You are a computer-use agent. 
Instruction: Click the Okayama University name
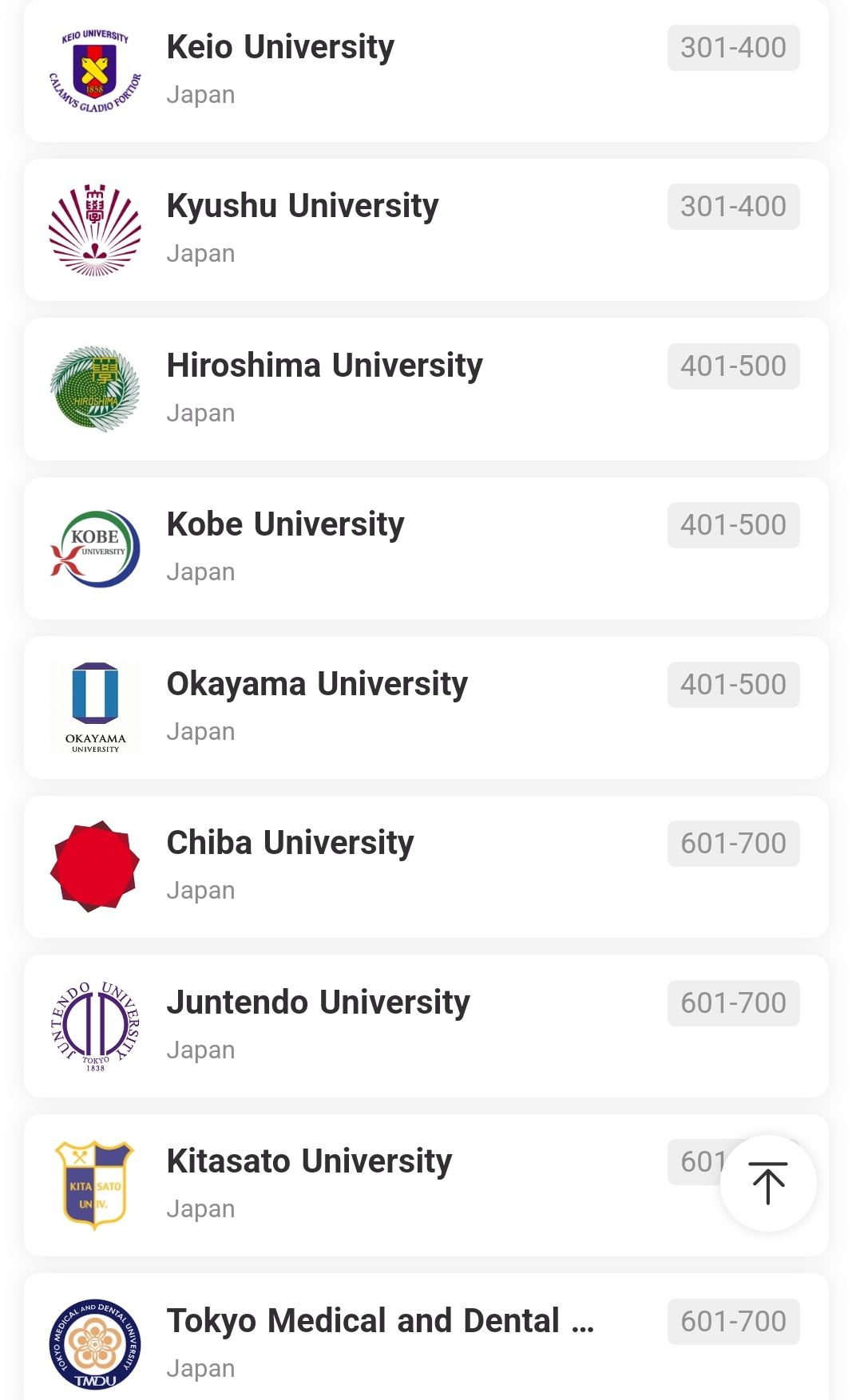(317, 684)
